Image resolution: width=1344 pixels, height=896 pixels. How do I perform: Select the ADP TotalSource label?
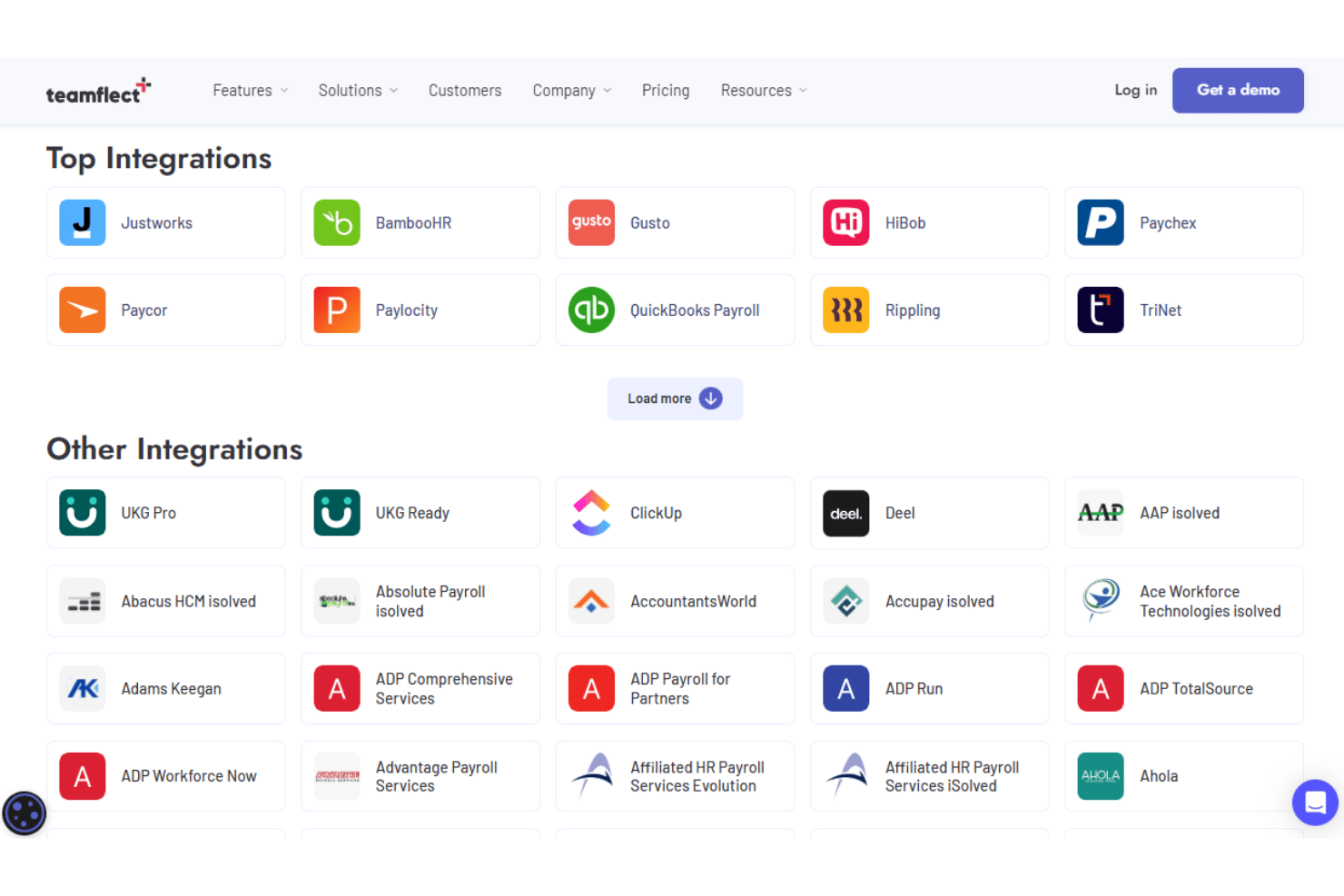pyautogui.click(x=1196, y=689)
